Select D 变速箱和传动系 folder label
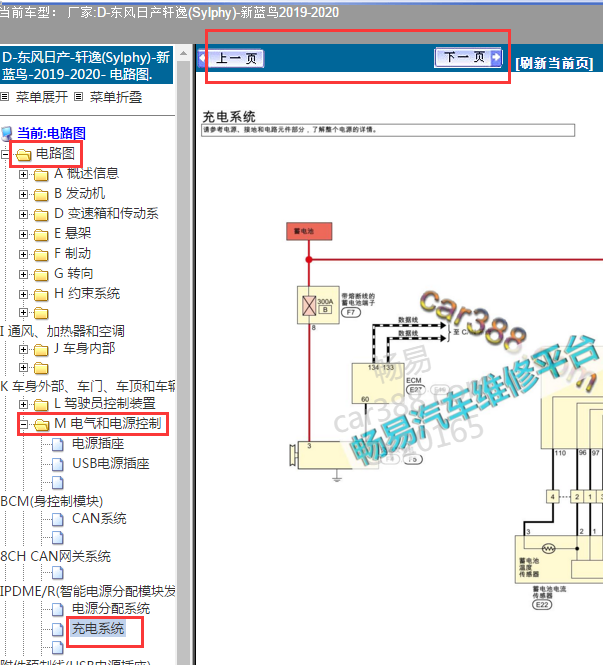Screen dimensions: 603x665 pyautogui.click(x=106, y=213)
